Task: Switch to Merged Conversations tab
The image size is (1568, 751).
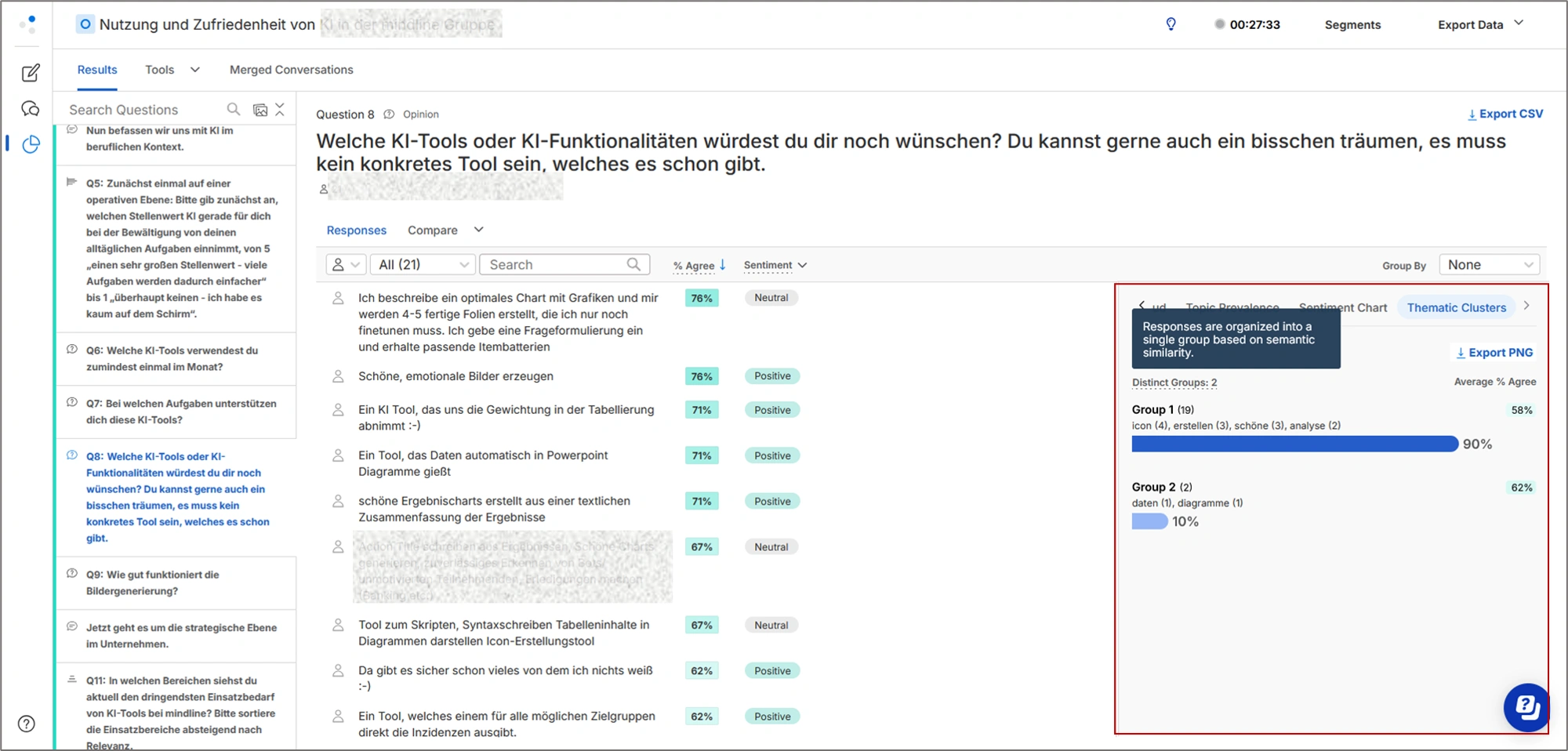Action: point(291,70)
